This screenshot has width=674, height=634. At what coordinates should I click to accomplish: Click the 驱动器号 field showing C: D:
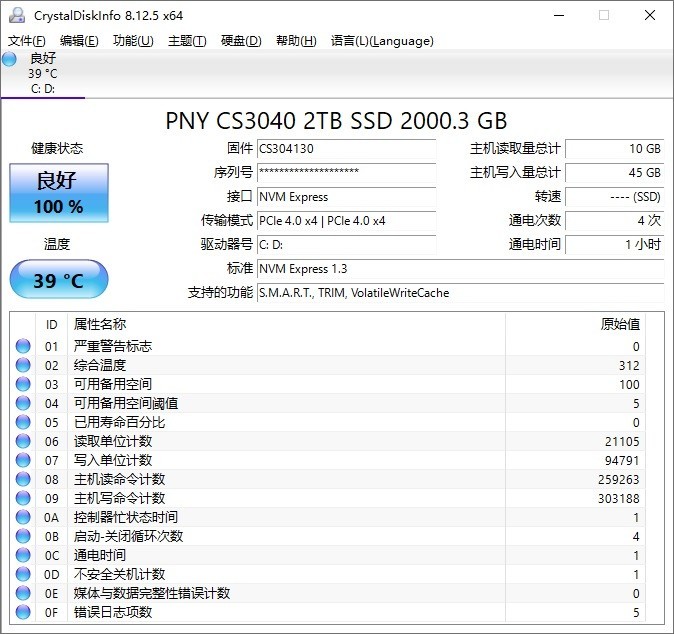[x=346, y=245]
